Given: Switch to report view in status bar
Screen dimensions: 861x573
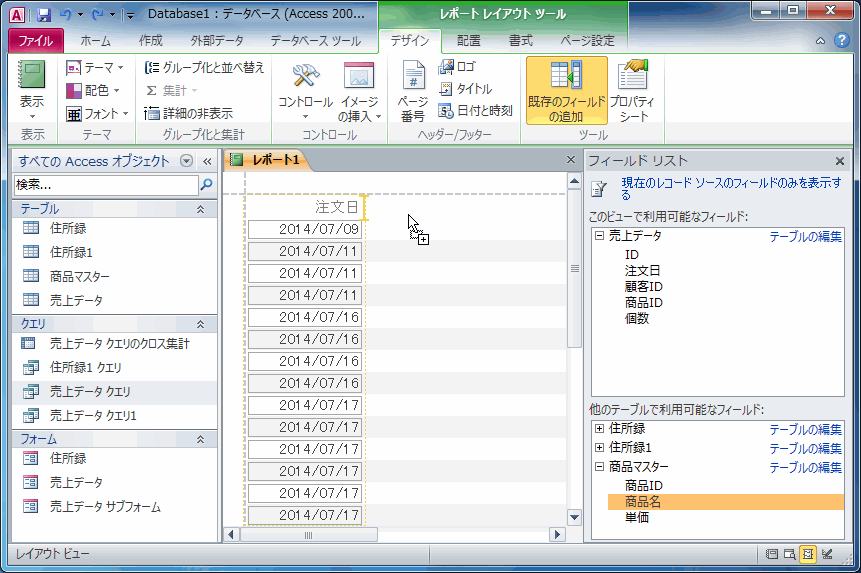Looking at the screenshot, I should click(771, 554).
